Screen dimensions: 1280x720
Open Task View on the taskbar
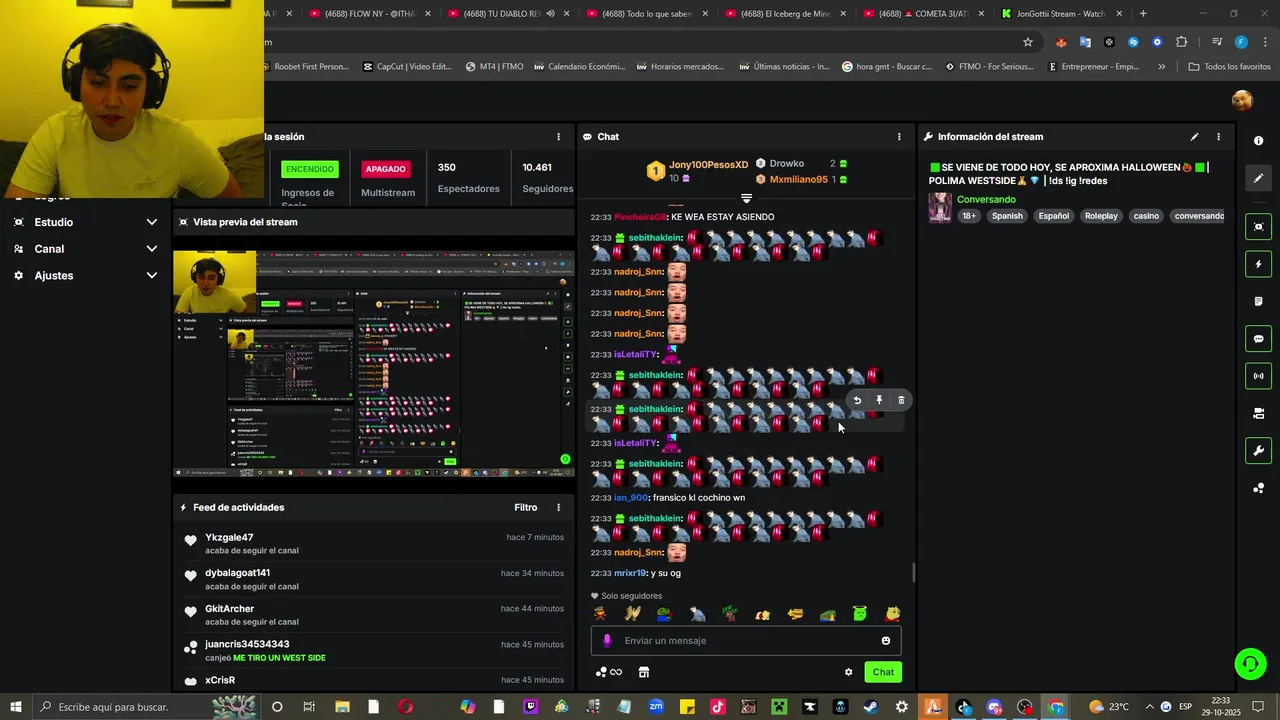pyautogui.click(x=309, y=707)
